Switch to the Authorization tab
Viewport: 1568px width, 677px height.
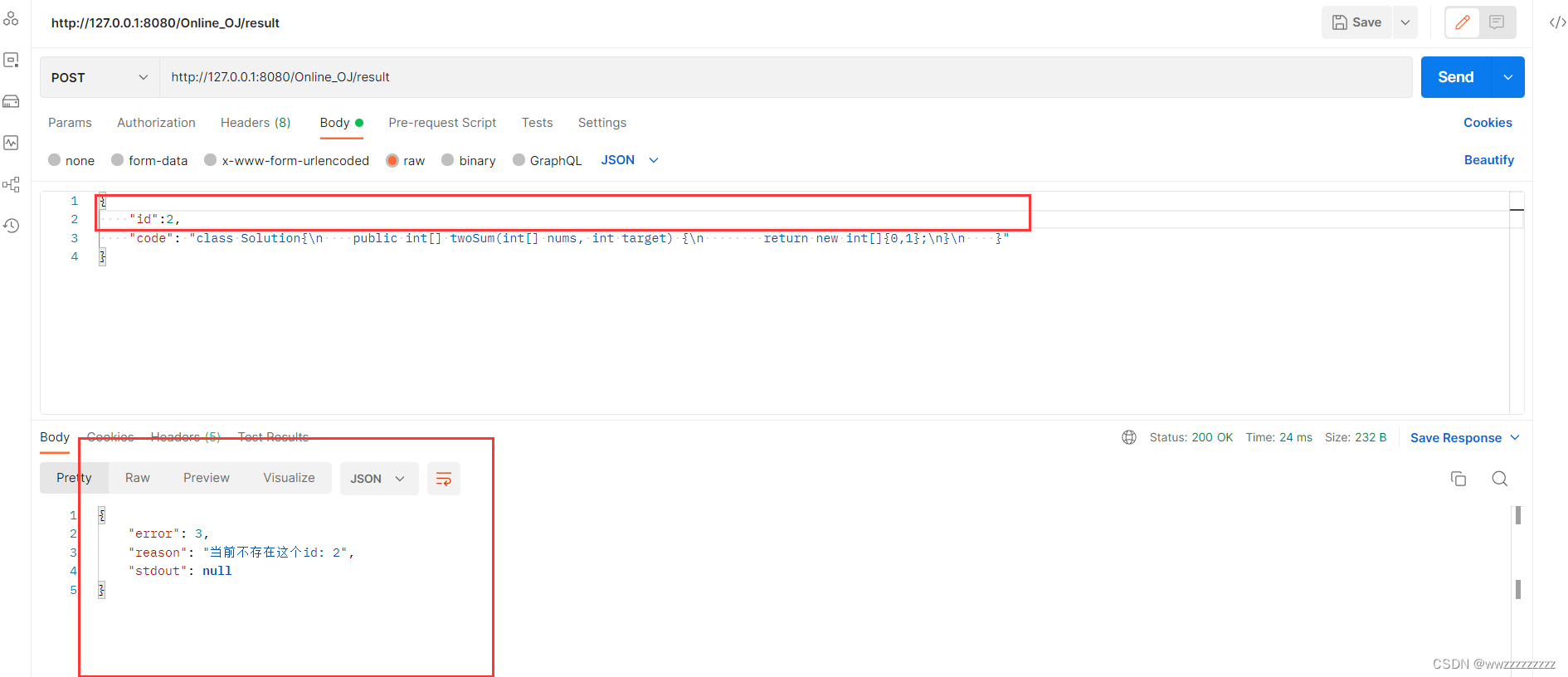(156, 123)
